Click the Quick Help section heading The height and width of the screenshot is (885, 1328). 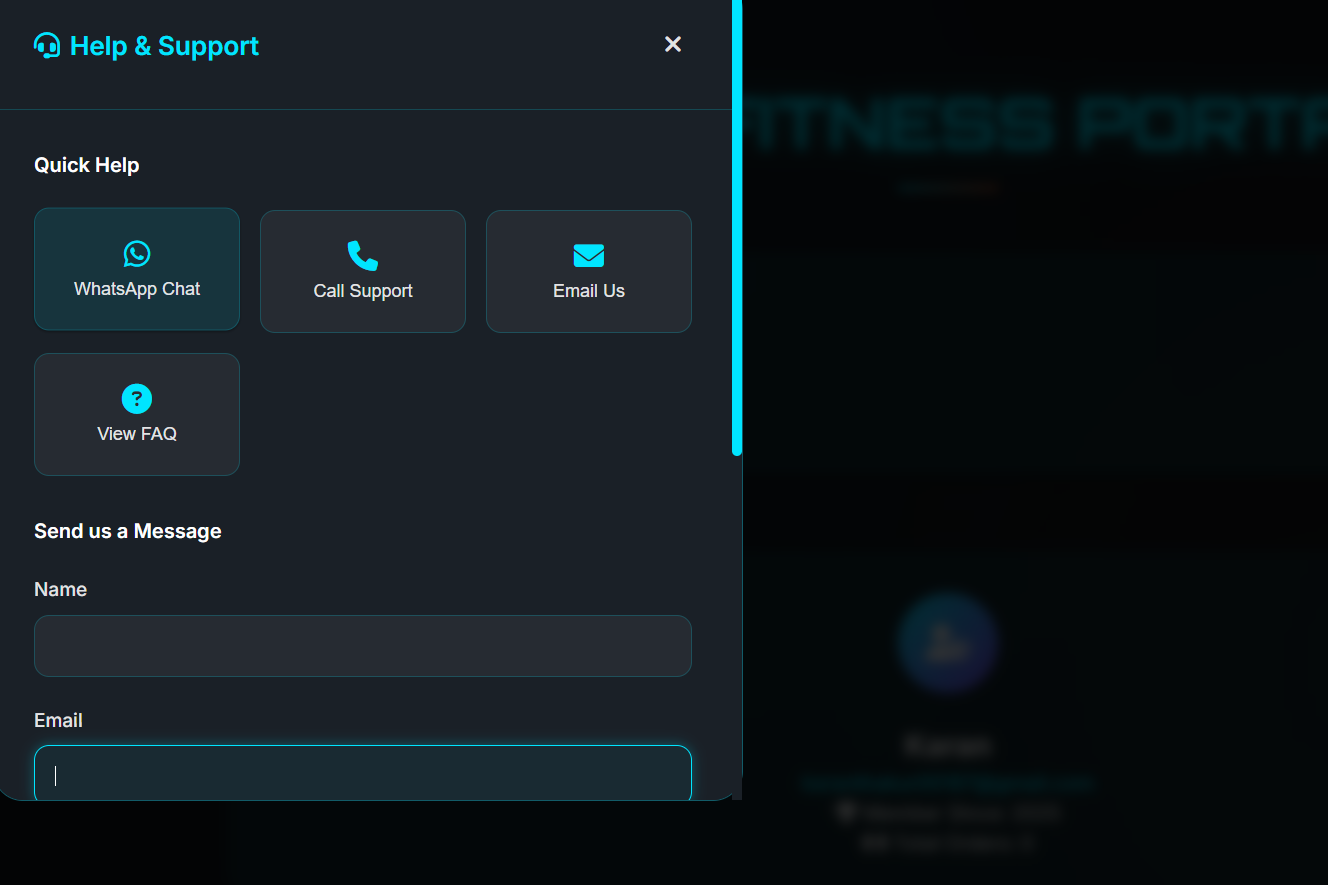coord(87,164)
